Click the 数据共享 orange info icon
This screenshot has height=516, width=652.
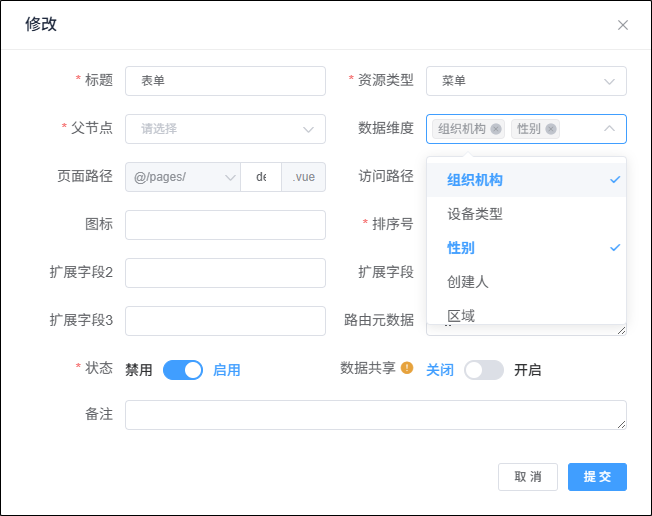(407, 368)
